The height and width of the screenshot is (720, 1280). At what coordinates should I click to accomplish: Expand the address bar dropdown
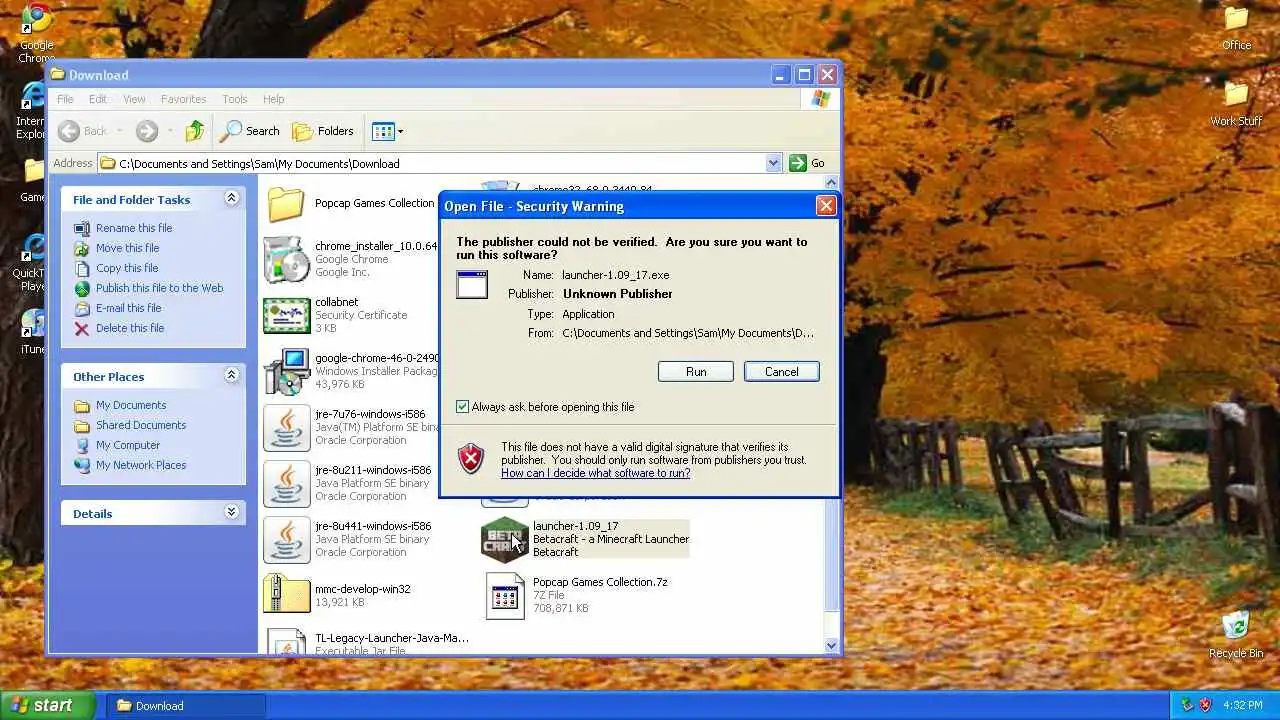(773, 163)
